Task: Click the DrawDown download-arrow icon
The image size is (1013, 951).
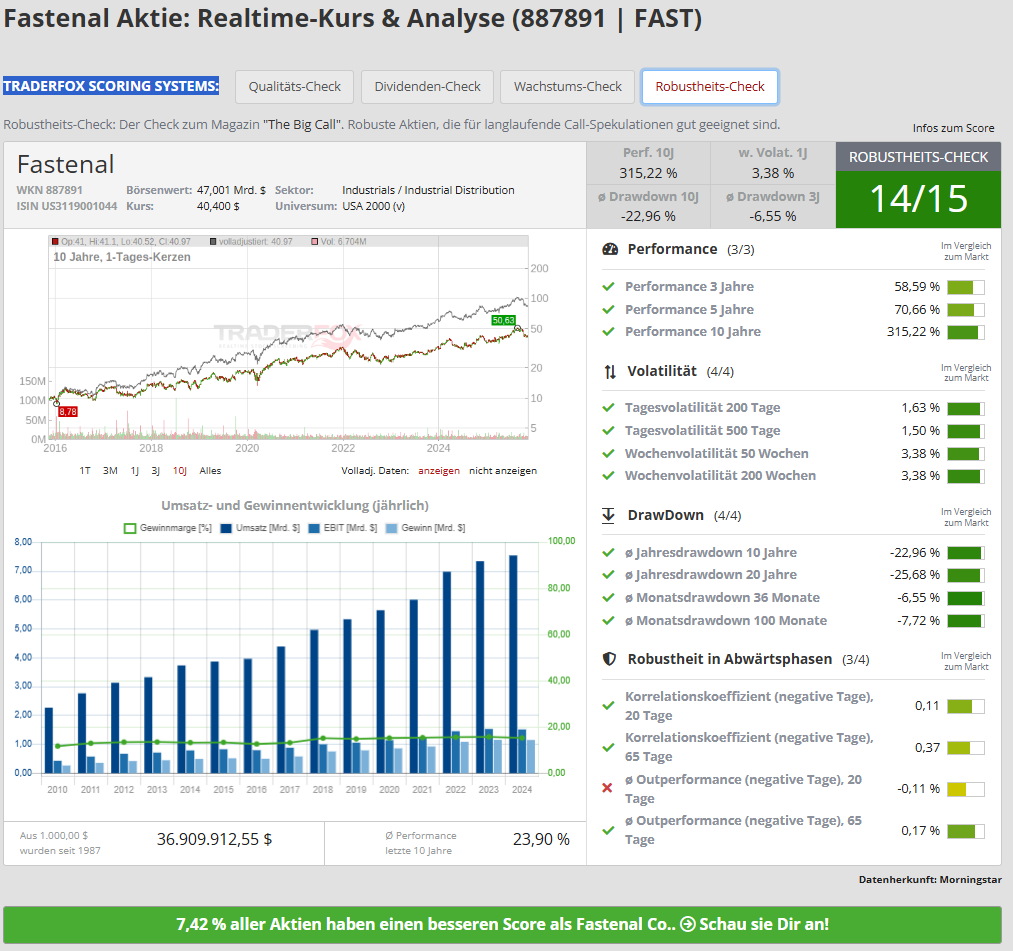Action: coord(609,516)
